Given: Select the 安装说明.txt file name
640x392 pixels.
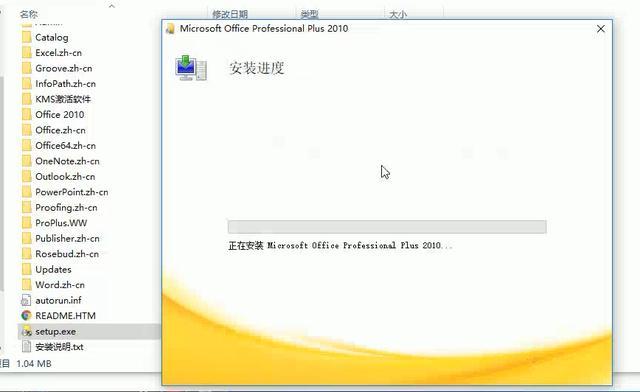Looking at the screenshot, I should [x=60, y=347].
